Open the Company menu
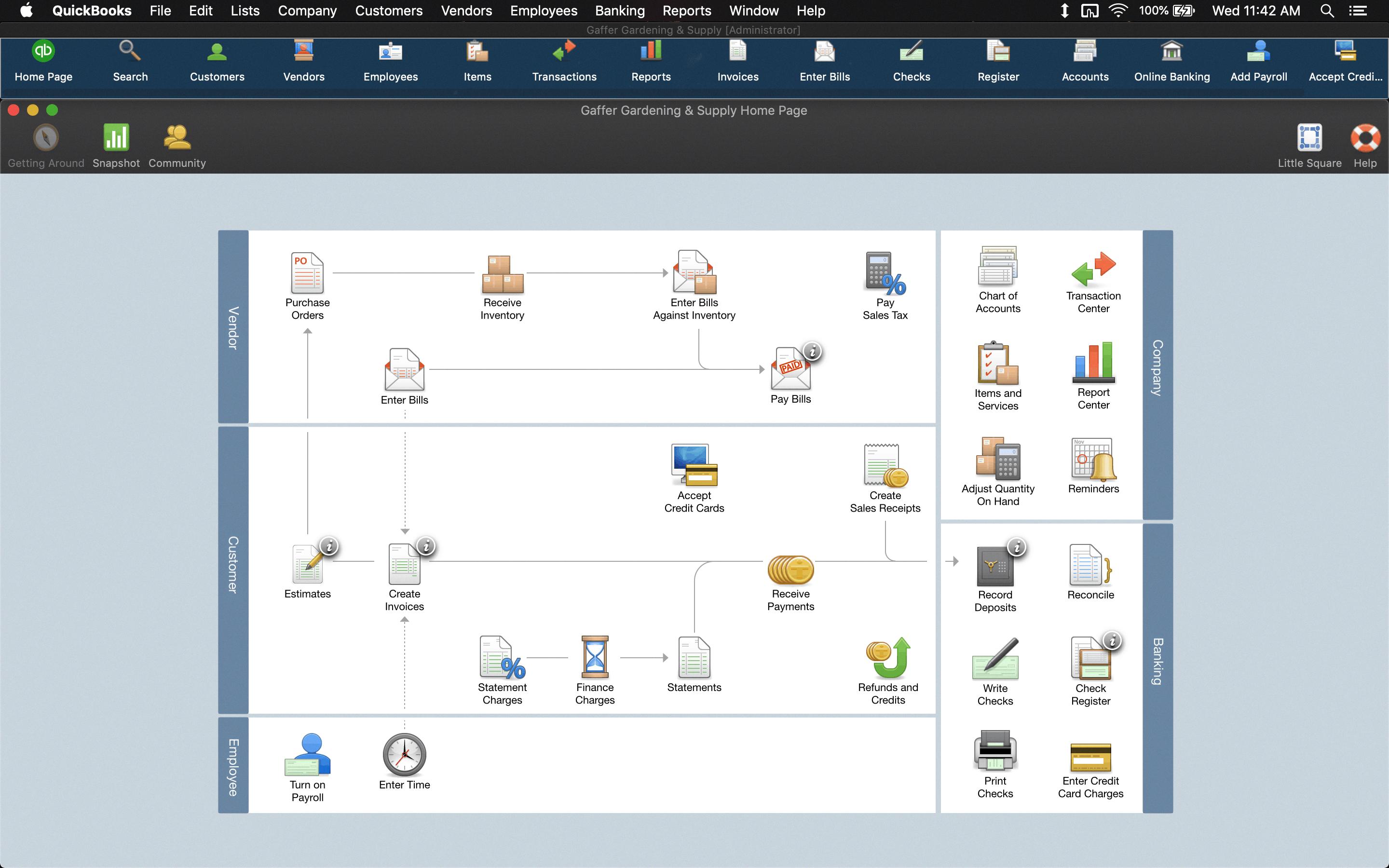Image resolution: width=1389 pixels, height=868 pixels. [307, 10]
